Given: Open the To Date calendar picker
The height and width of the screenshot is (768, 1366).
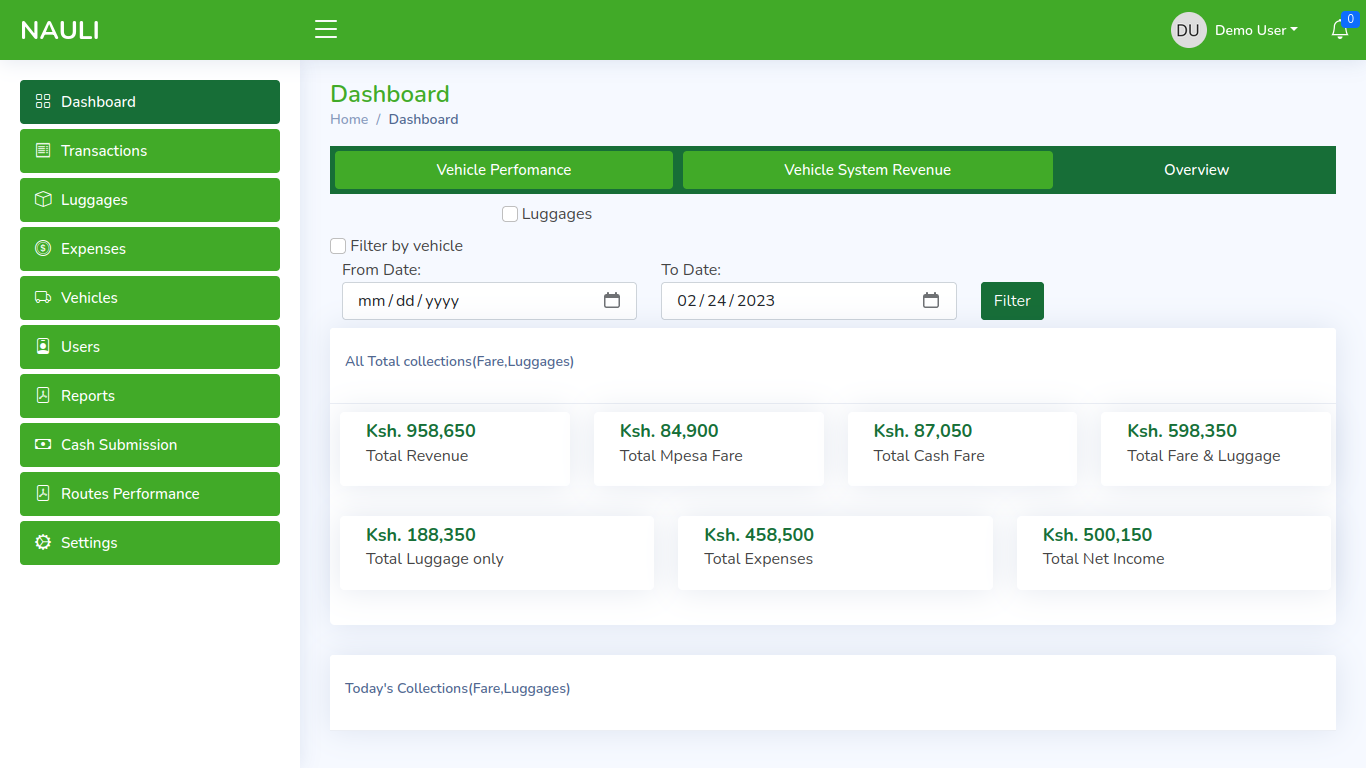Looking at the screenshot, I should 931,301.
